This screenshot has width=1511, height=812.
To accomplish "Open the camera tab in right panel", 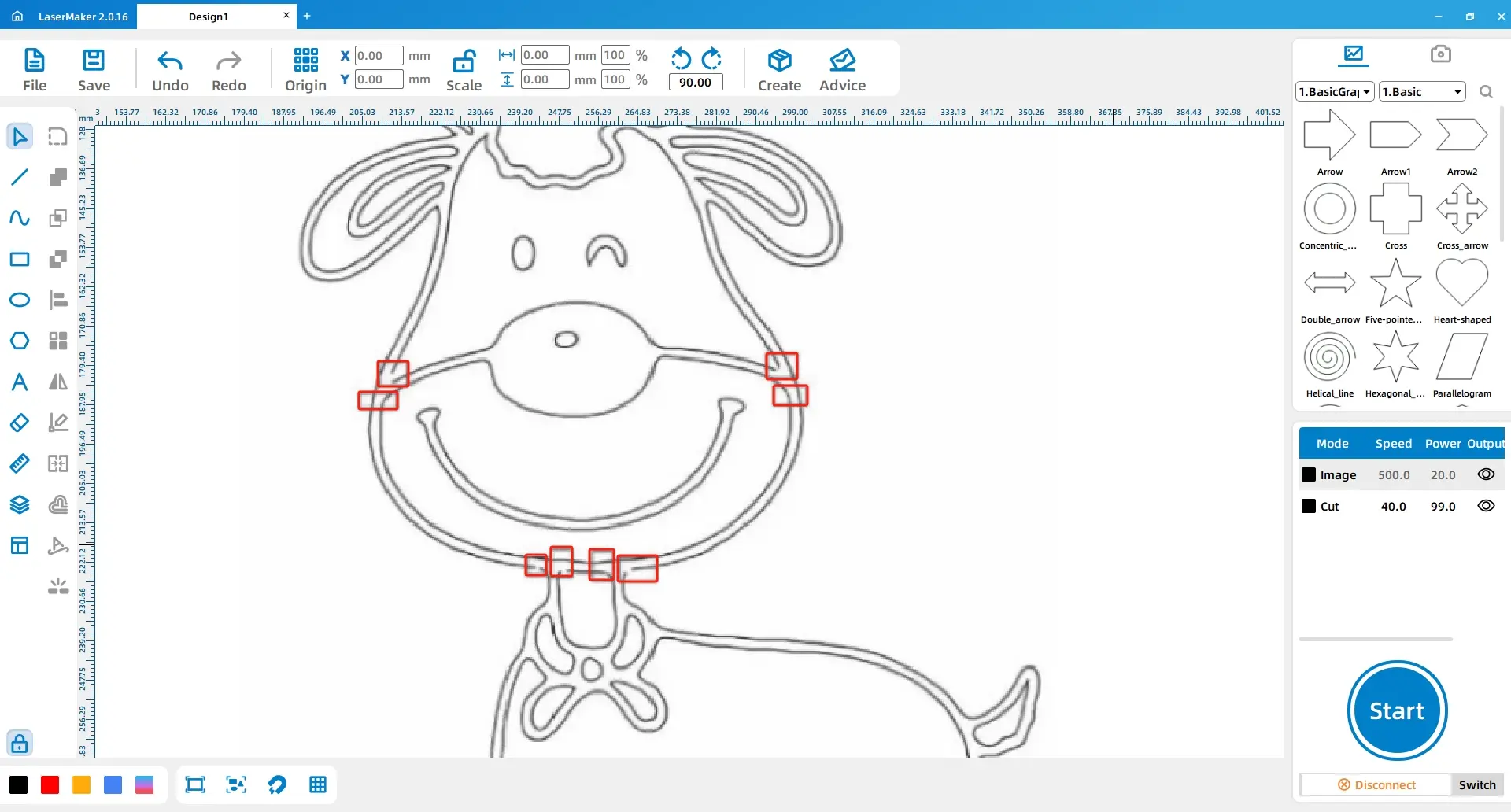I will click(1440, 54).
